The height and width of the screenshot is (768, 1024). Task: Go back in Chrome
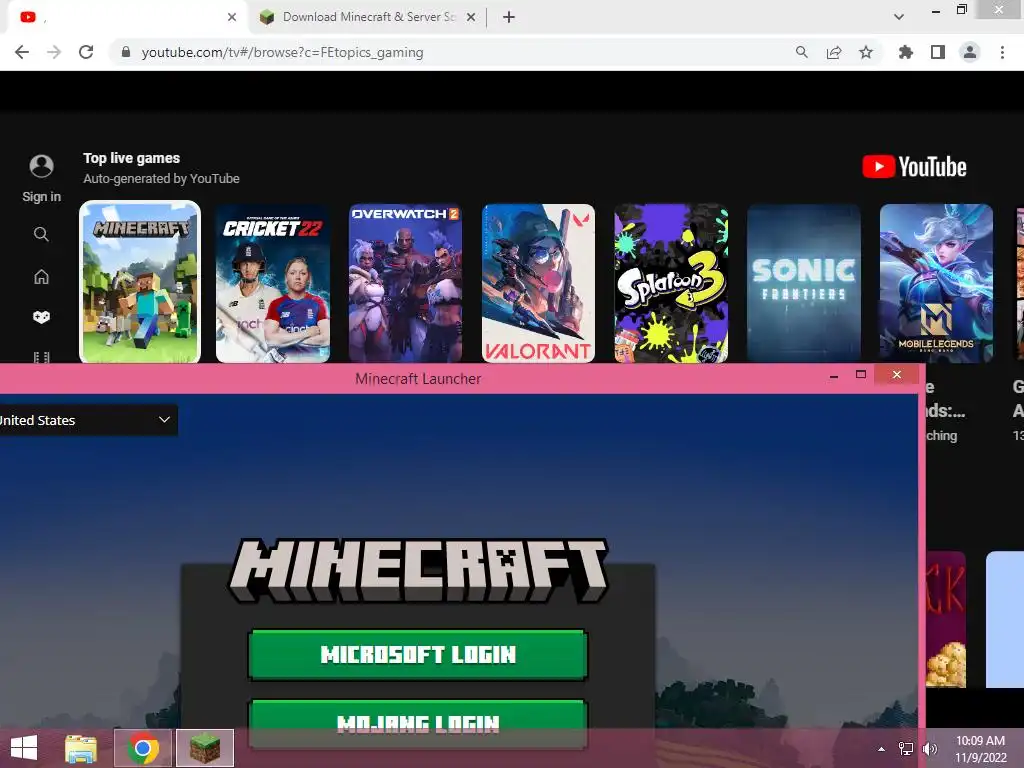pyautogui.click(x=22, y=52)
